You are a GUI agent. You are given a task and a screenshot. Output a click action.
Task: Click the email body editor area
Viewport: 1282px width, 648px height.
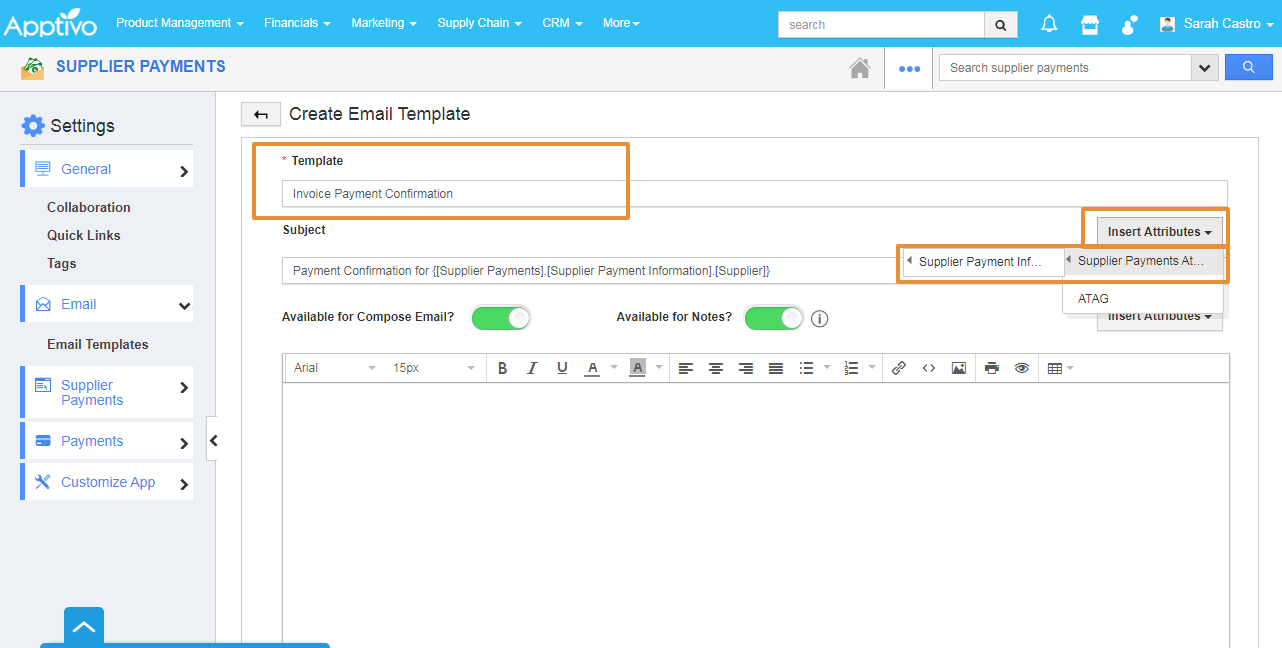[x=756, y=515]
